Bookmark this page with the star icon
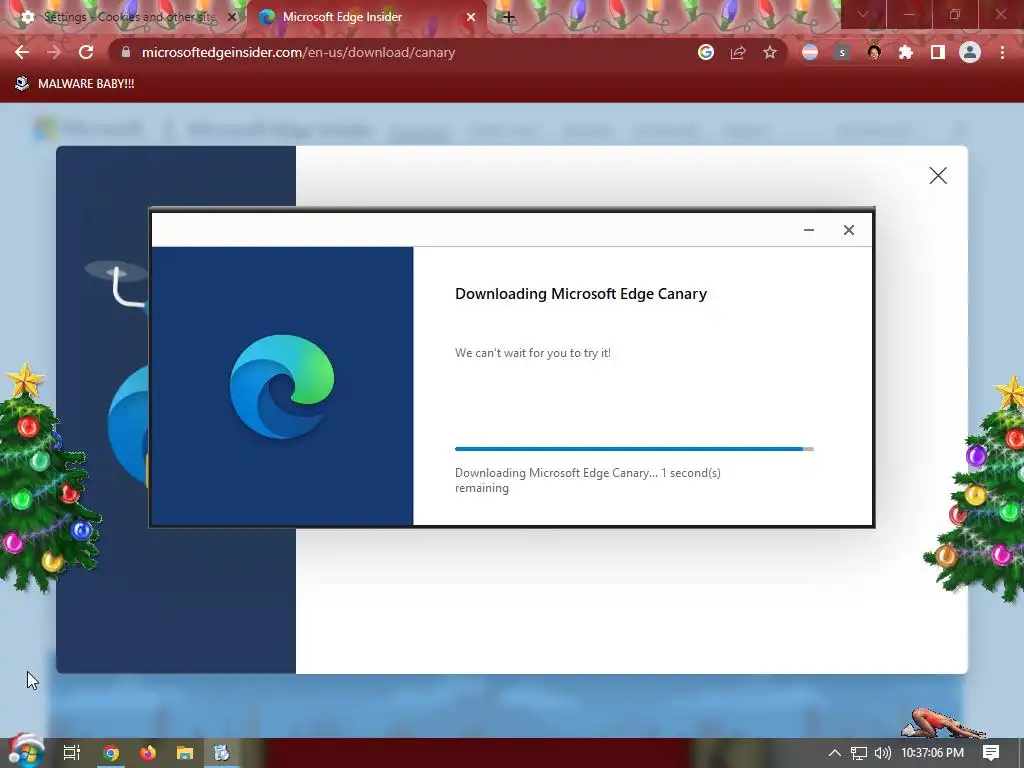This screenshot has width=1024, height=768. click(x=770, y=52)
